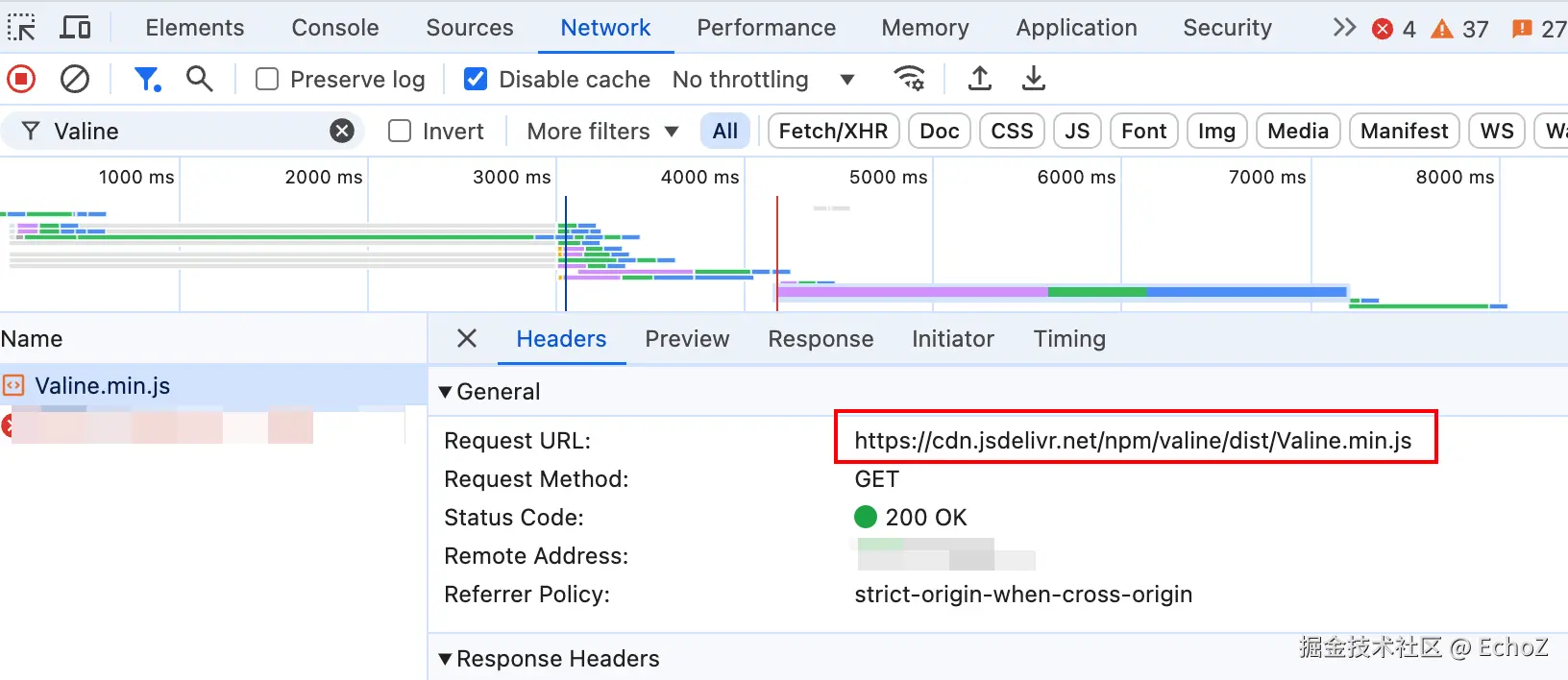Show more DevTools tabs chevron
Image resolution: width=1568 pixels, height=680 pixels.
pyautogui.click(x=1345, y=28)
